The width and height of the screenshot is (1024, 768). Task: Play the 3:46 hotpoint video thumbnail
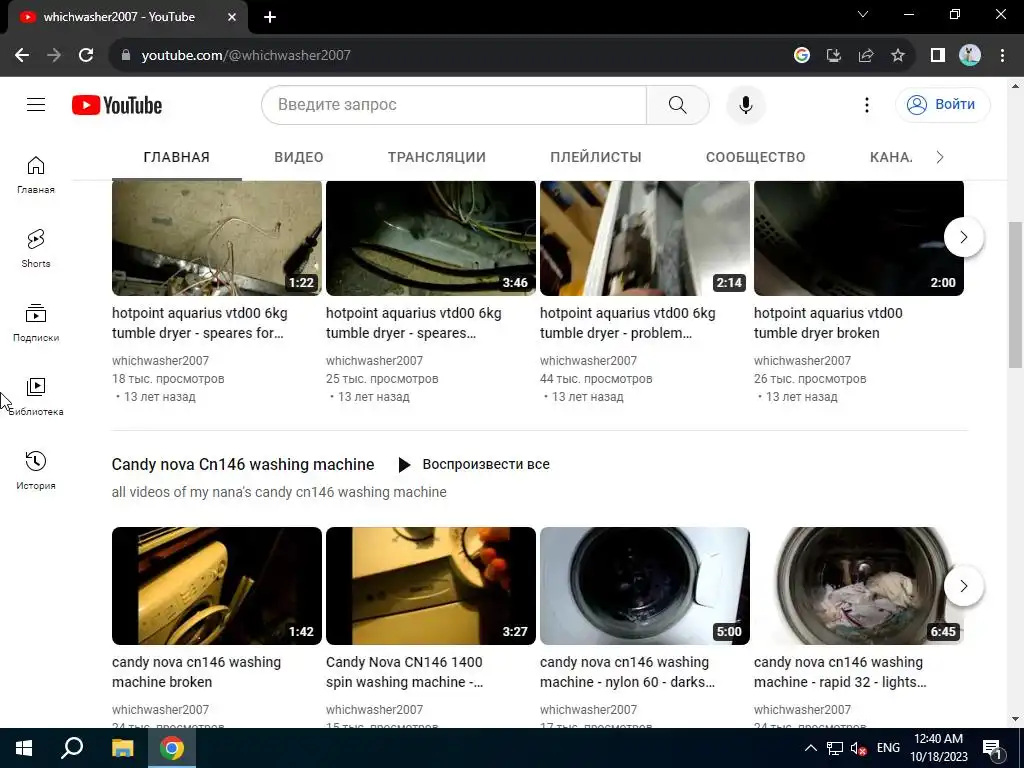(x=431, y=238)
